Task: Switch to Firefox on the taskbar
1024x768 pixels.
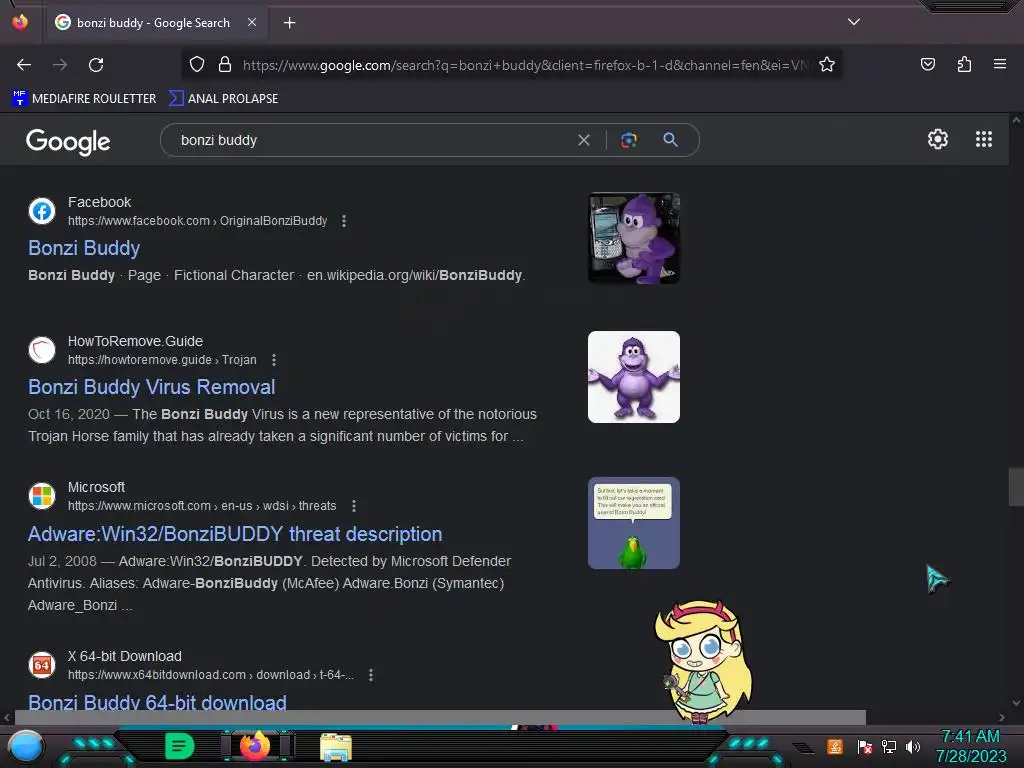Action: coord(255,746)
